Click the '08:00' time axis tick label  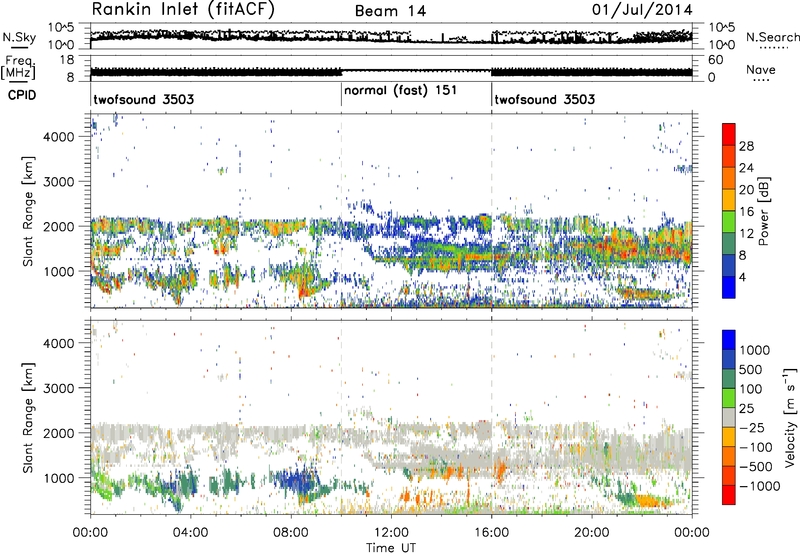coord(291,533)
